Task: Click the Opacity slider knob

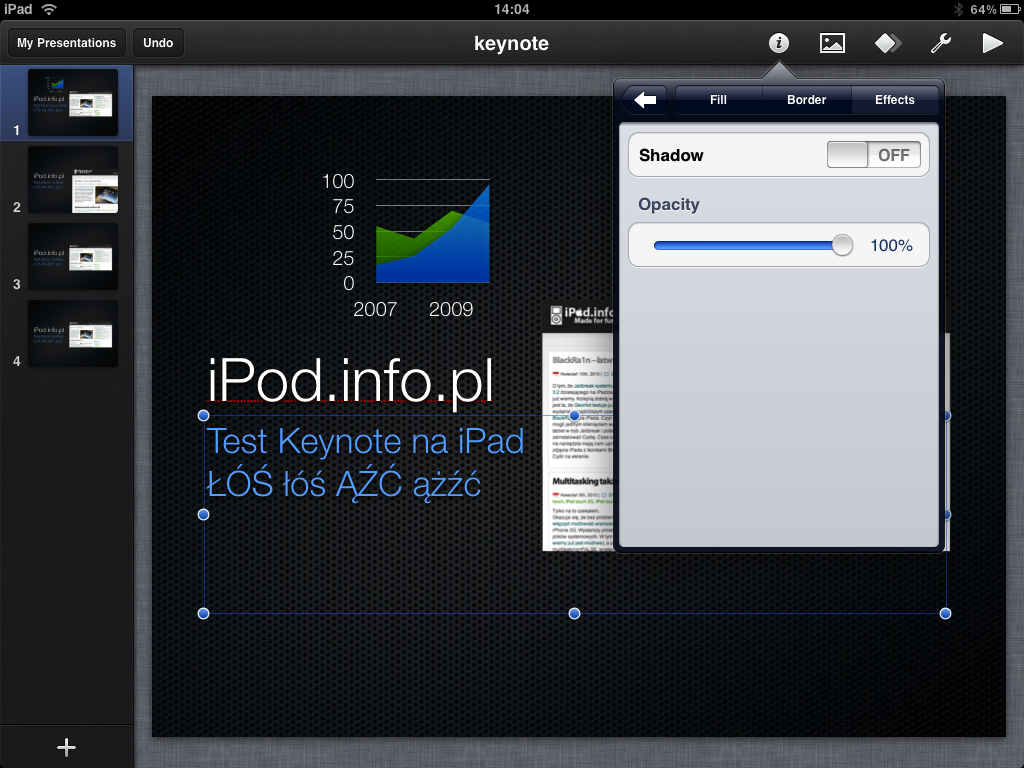Action: coord(842,246)
